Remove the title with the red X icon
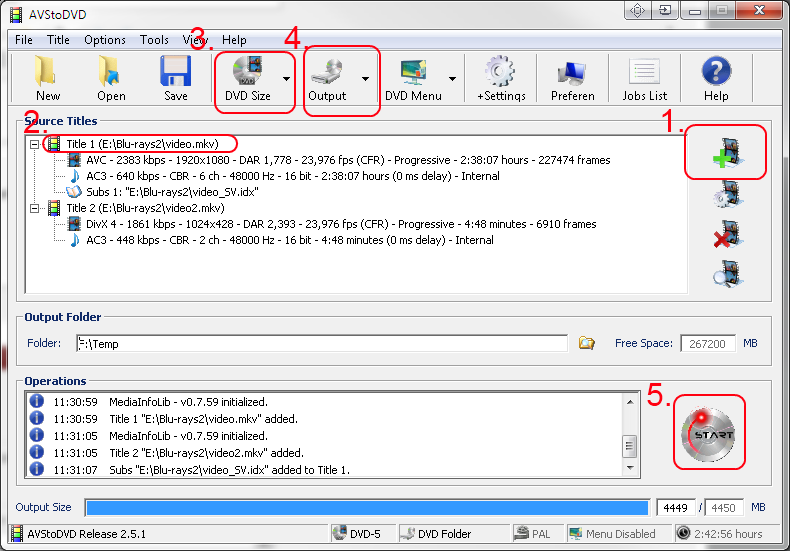The width and height of the screenshot is (790, 551). coord(728,234)
